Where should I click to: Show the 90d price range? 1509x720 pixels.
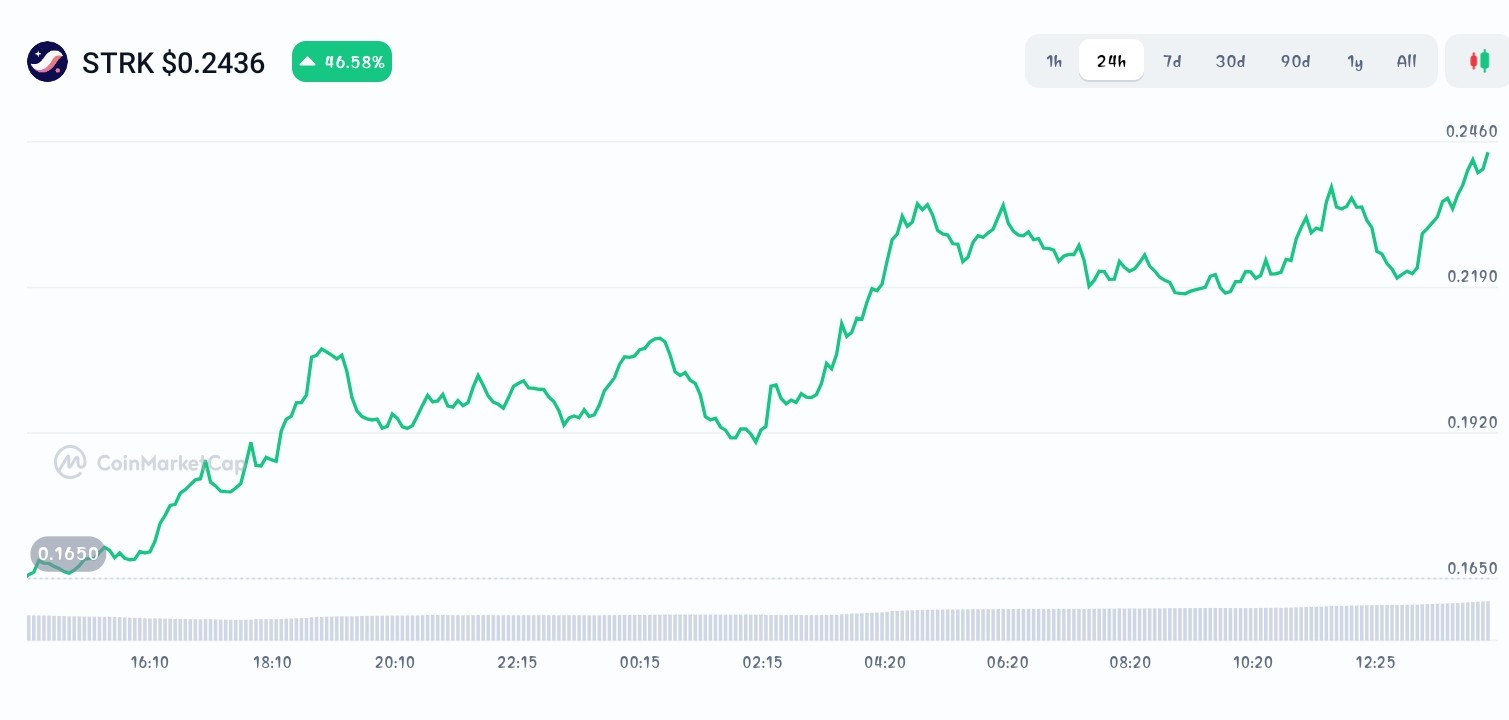1295,61
